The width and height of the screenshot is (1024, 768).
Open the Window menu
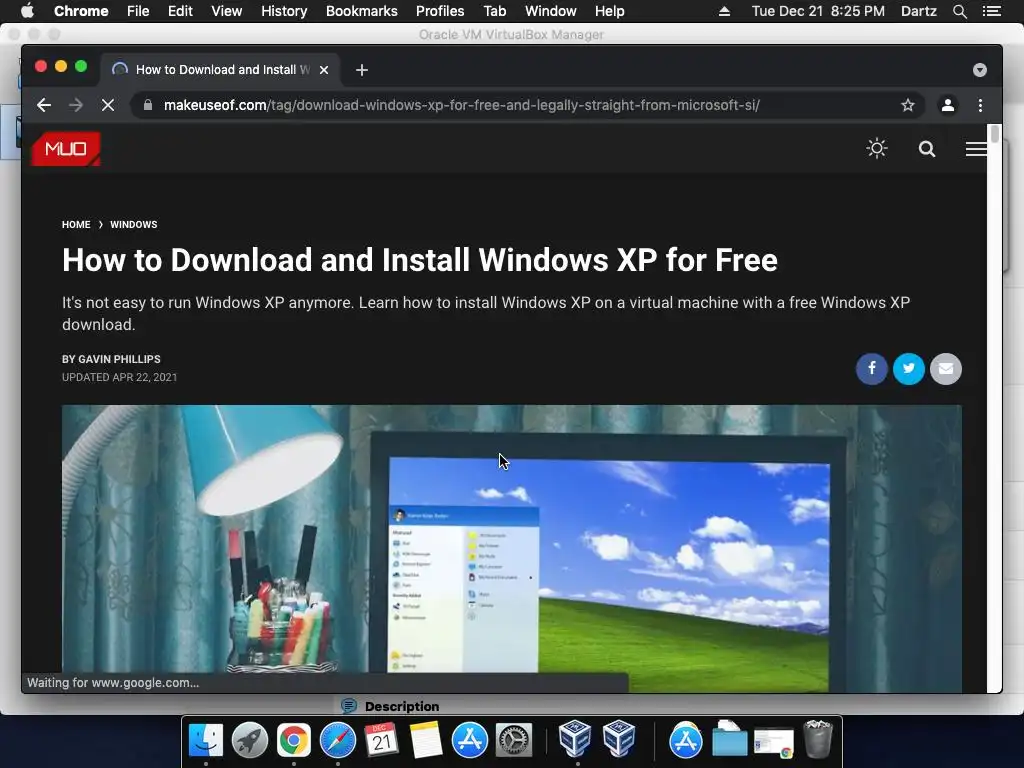[x=551, y=11]
